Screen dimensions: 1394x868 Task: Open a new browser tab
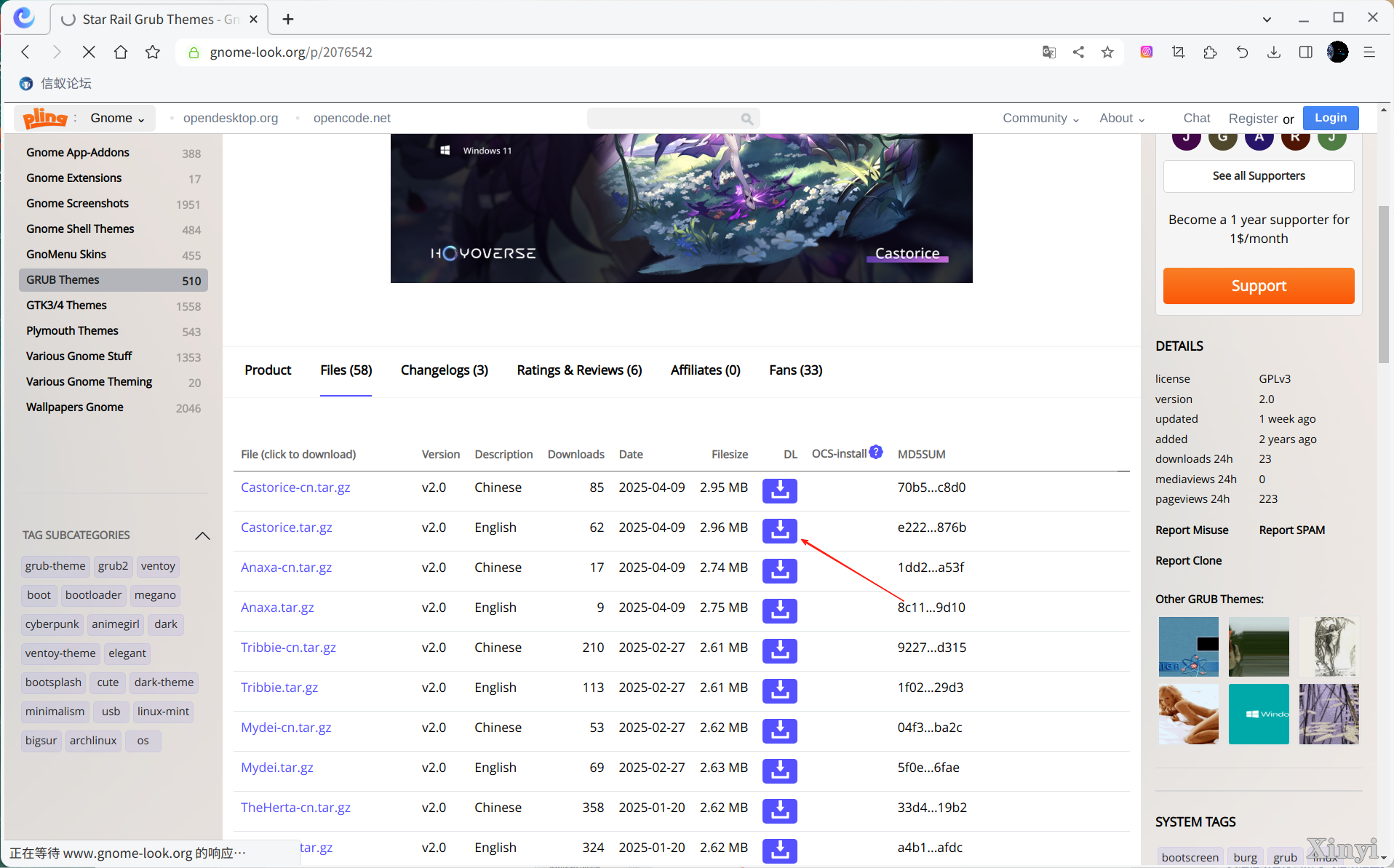tap(288, 19)
